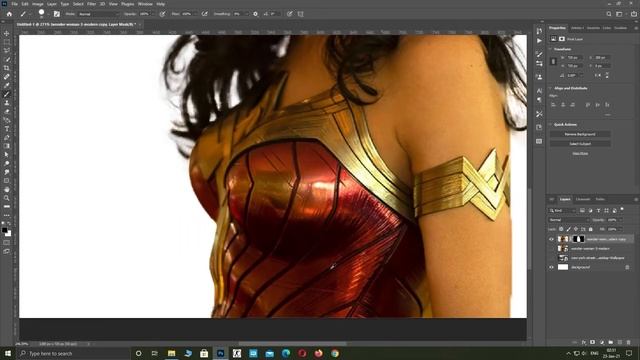Screen dimensions: 640x360
Task: Select the Rectangular Marquee tool
Action: click(7, 42)
